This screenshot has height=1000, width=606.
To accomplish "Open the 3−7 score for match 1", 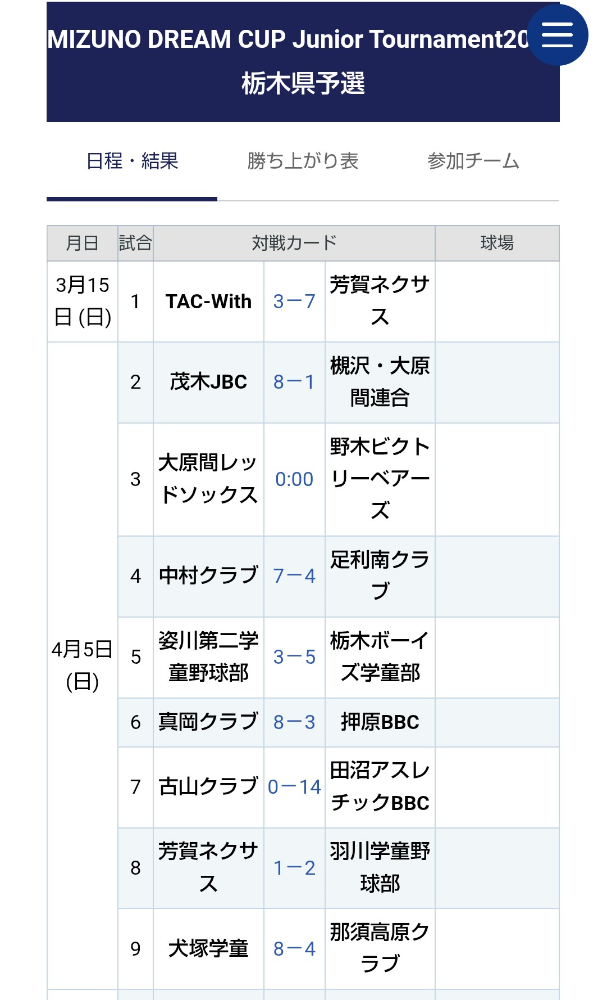I will pos(294,301).
